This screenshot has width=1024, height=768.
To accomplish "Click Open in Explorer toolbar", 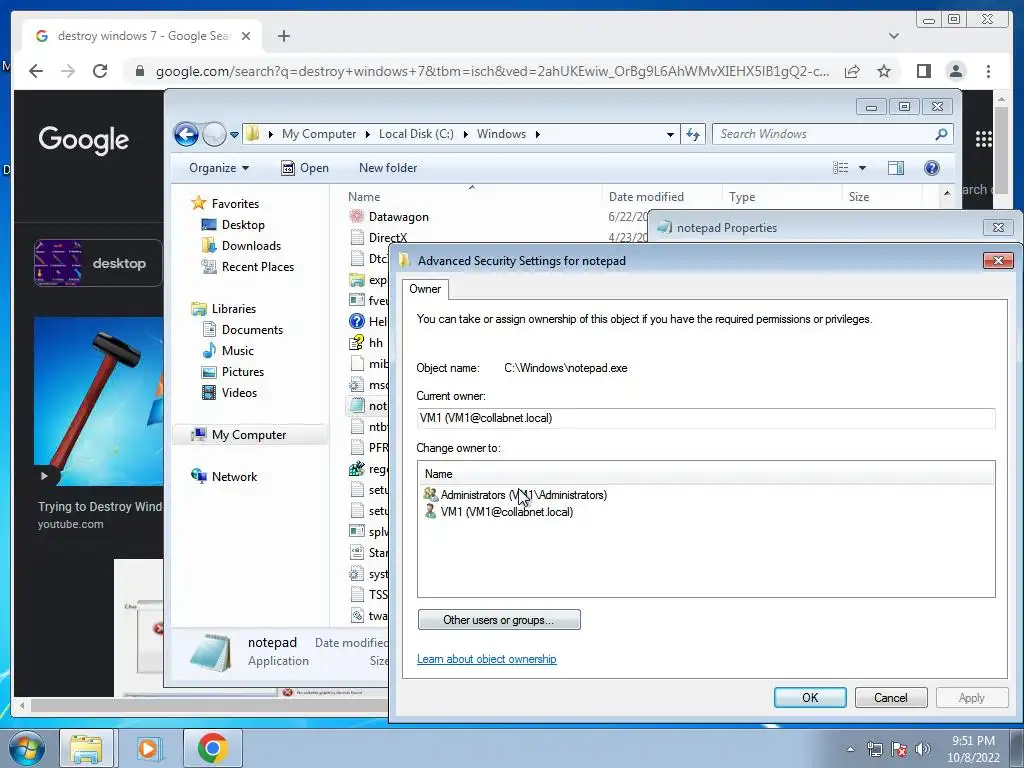I will tap(305, 168).
